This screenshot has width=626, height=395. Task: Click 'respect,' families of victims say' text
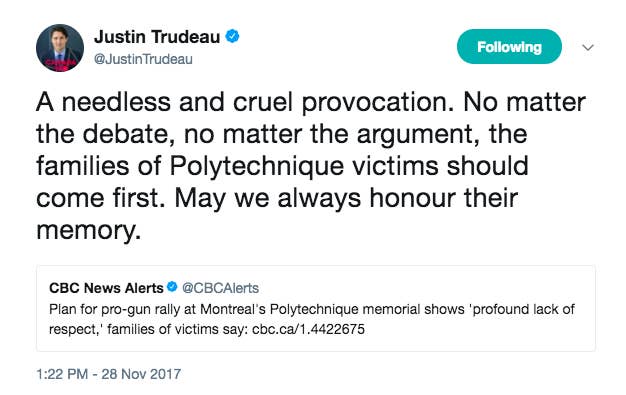coord(149,329)
